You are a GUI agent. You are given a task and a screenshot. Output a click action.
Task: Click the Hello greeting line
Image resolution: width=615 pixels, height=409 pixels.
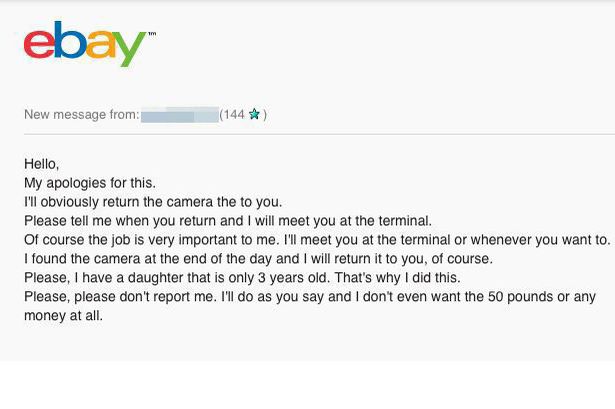(x=42, y=164)
